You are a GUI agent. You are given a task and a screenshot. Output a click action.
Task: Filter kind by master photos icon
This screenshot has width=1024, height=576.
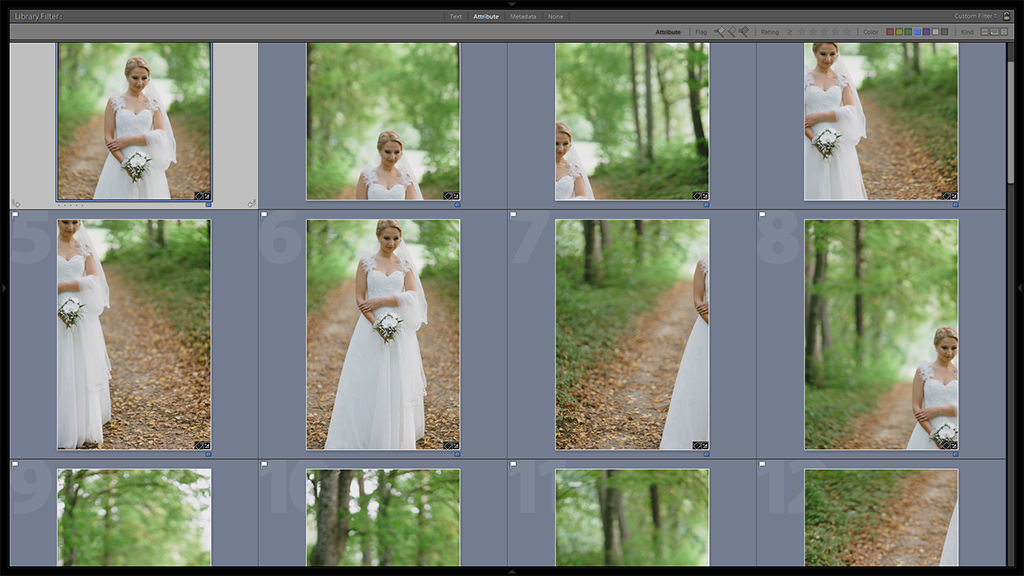coord(984,31)
